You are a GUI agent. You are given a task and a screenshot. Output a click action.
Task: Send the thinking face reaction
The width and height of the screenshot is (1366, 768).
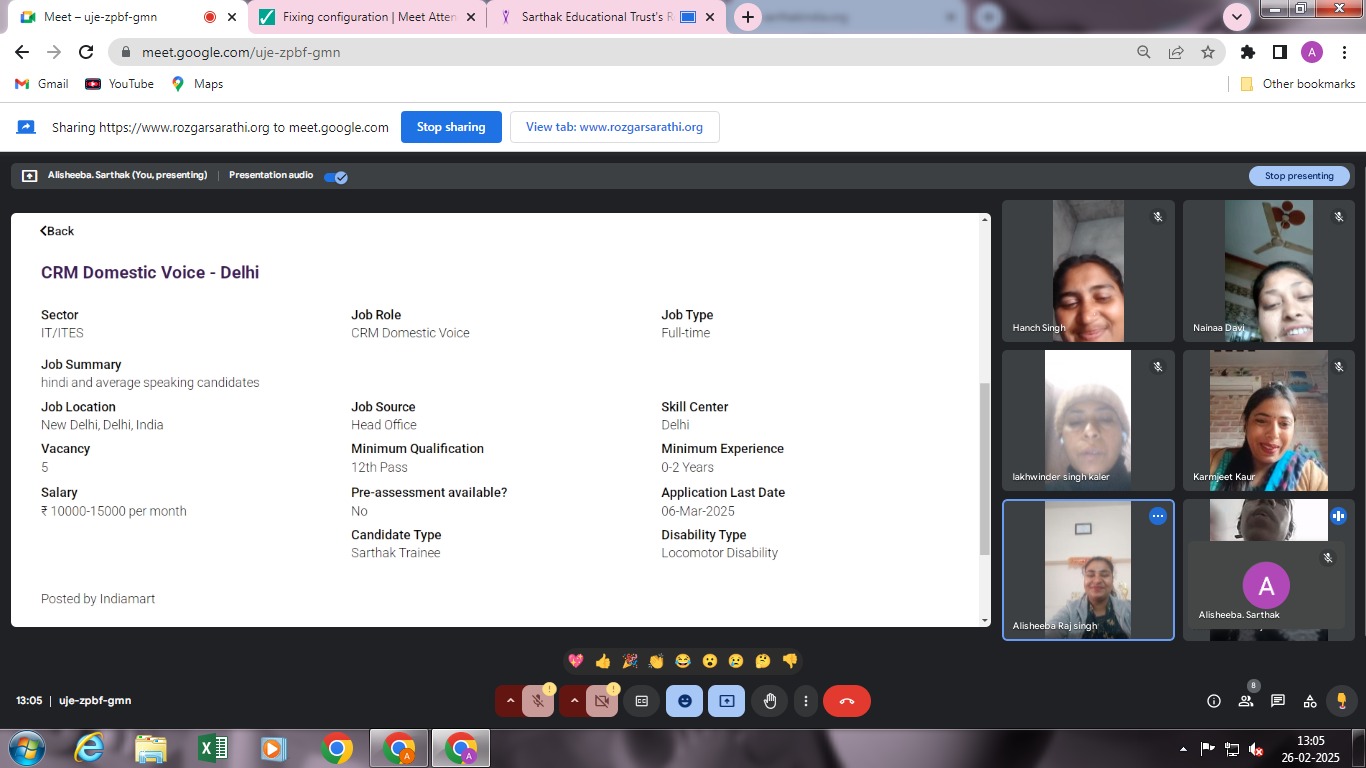pos(763,661)
